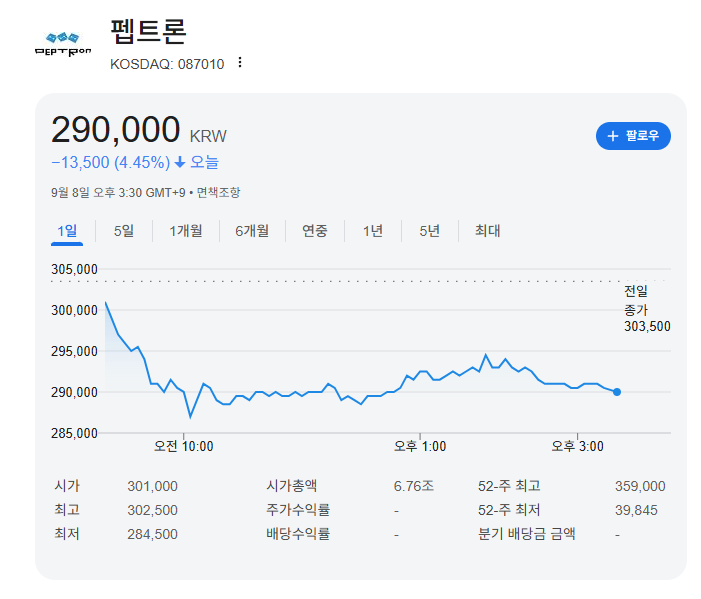Switch to the 1개월 chart tab
The image size is (701, 599).
click(x=186, y=231)
